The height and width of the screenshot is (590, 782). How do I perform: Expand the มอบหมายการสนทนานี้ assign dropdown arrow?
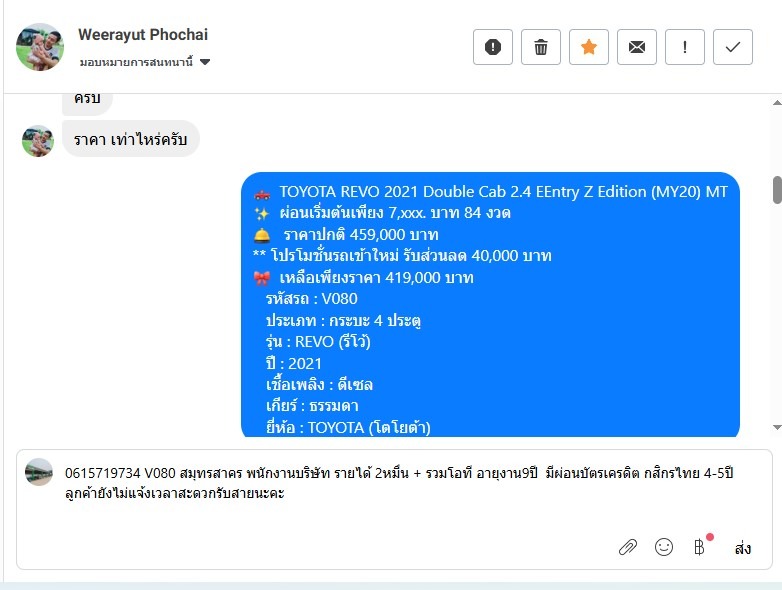click(x=205, y=62)
